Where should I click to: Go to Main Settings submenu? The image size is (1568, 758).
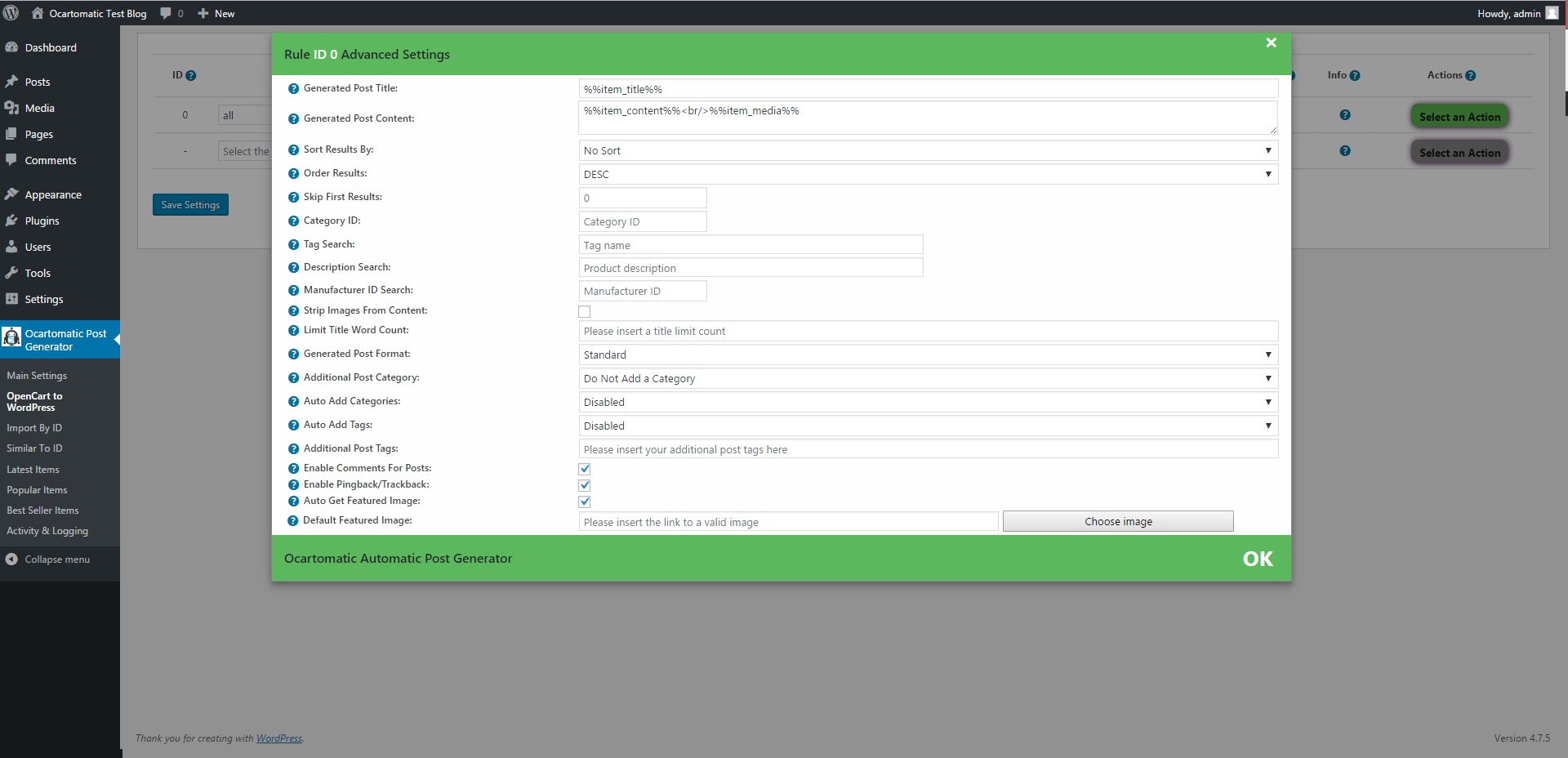(37, 376)
